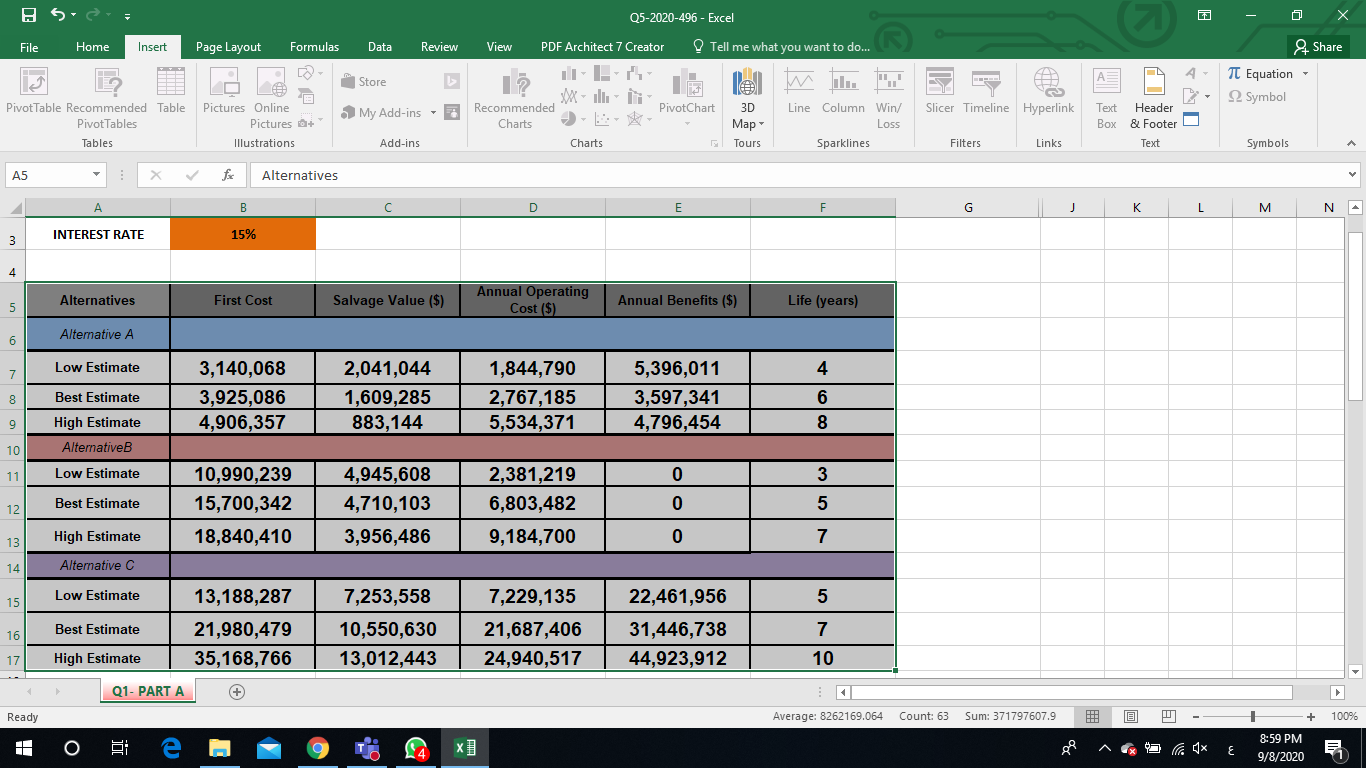
Task: Click the Share button
Action: [x=1317, y=46]
